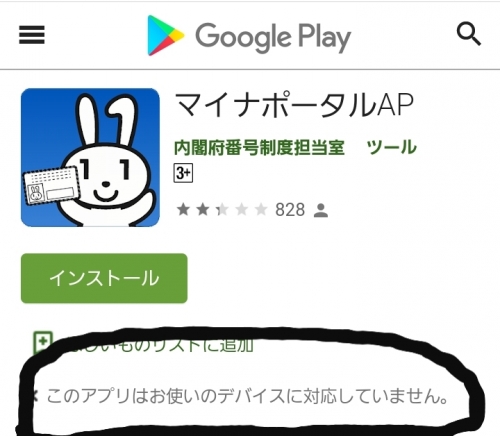This screenshot has width=500, height=436.
Task: Select the マイナポータルAP app title
Action: click(294, 105)
